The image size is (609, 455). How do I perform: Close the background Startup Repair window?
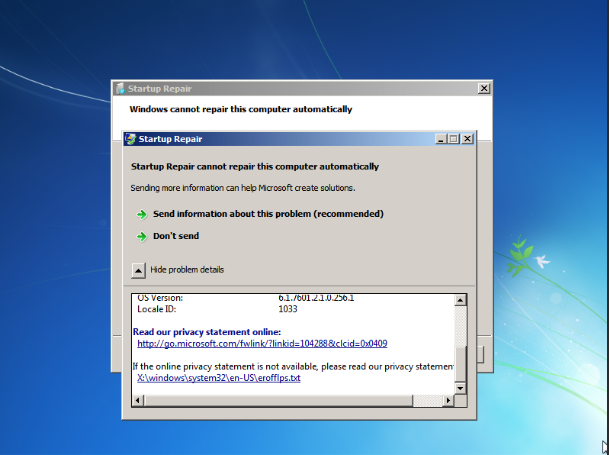tap(484, 89)
